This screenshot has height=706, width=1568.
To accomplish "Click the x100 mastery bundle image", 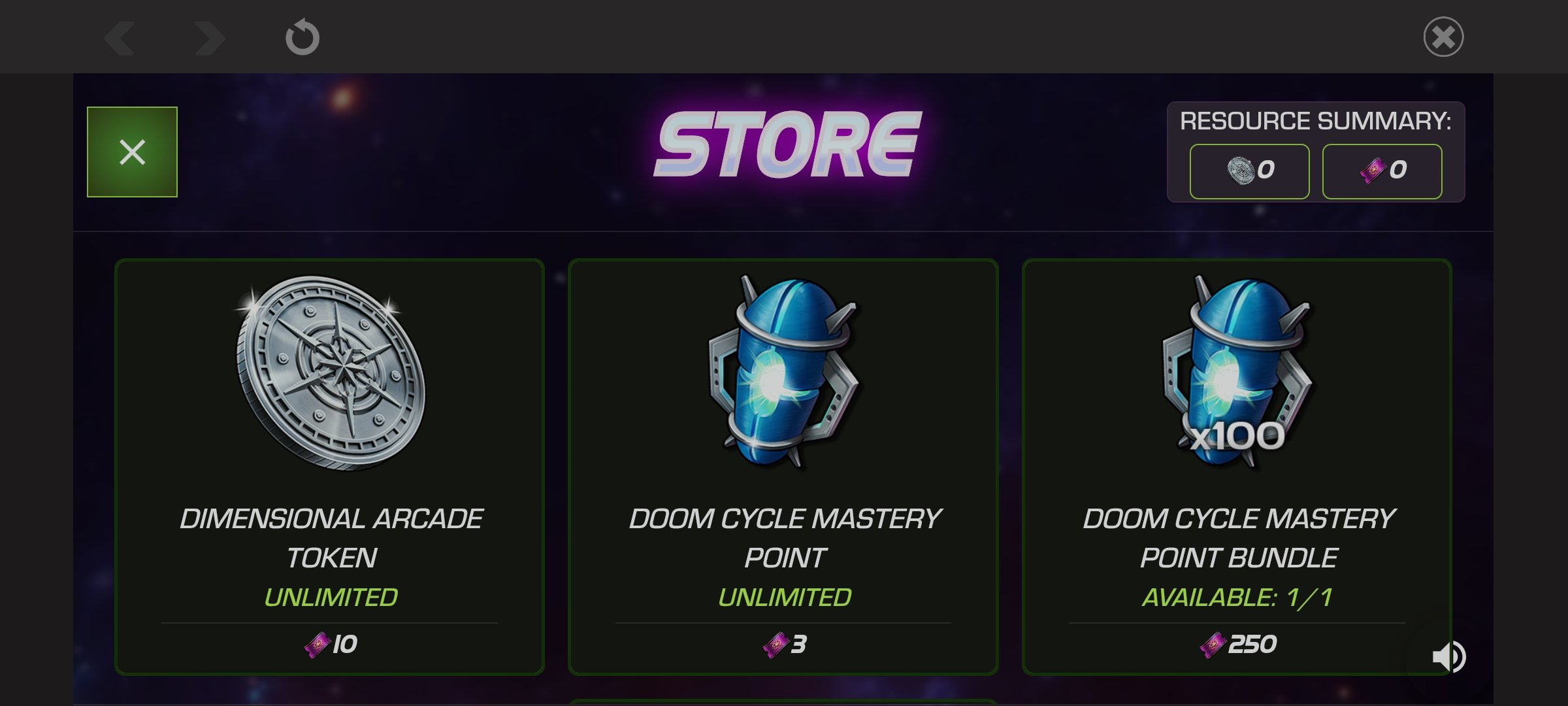I will click(x=1237, y=371).
